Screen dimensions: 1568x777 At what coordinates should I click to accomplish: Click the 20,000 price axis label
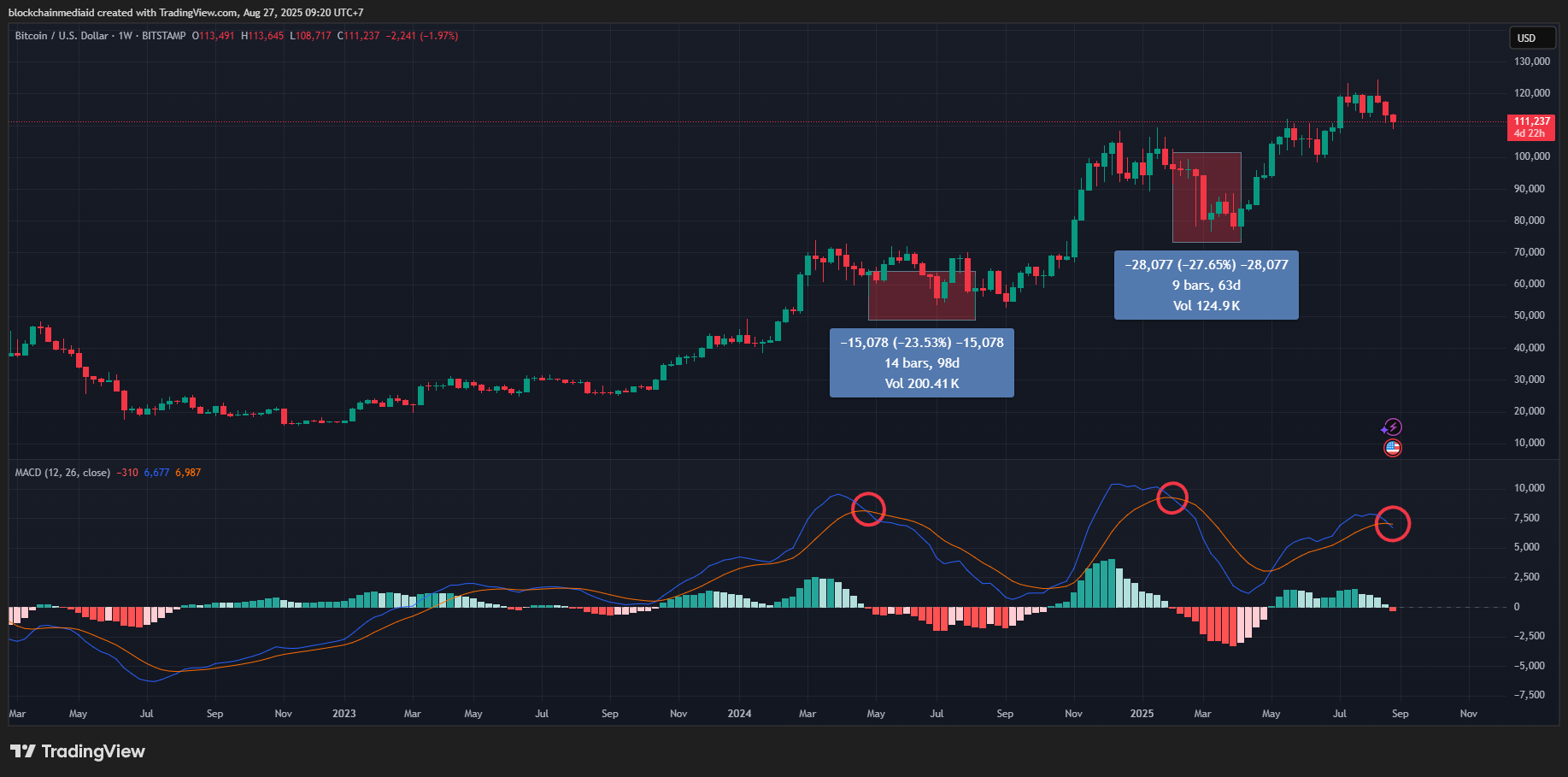pos(1530,411)
